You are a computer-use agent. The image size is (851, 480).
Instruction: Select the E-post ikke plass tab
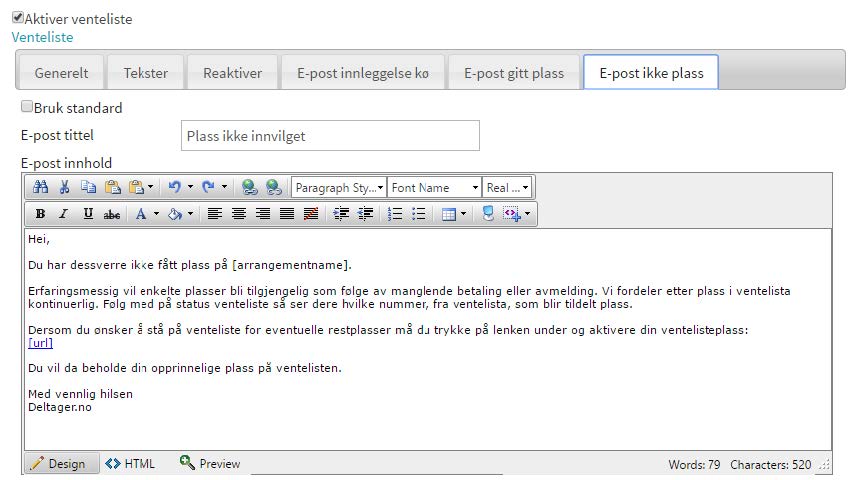(x=651, y=72)
